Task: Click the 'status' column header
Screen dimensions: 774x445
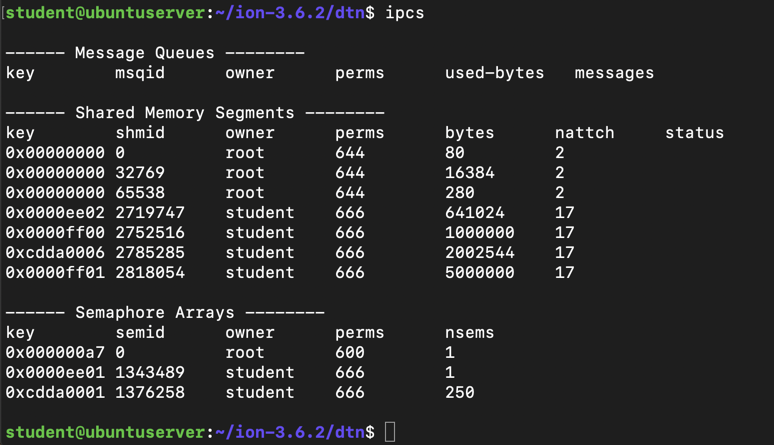Action: pos(695,133)
